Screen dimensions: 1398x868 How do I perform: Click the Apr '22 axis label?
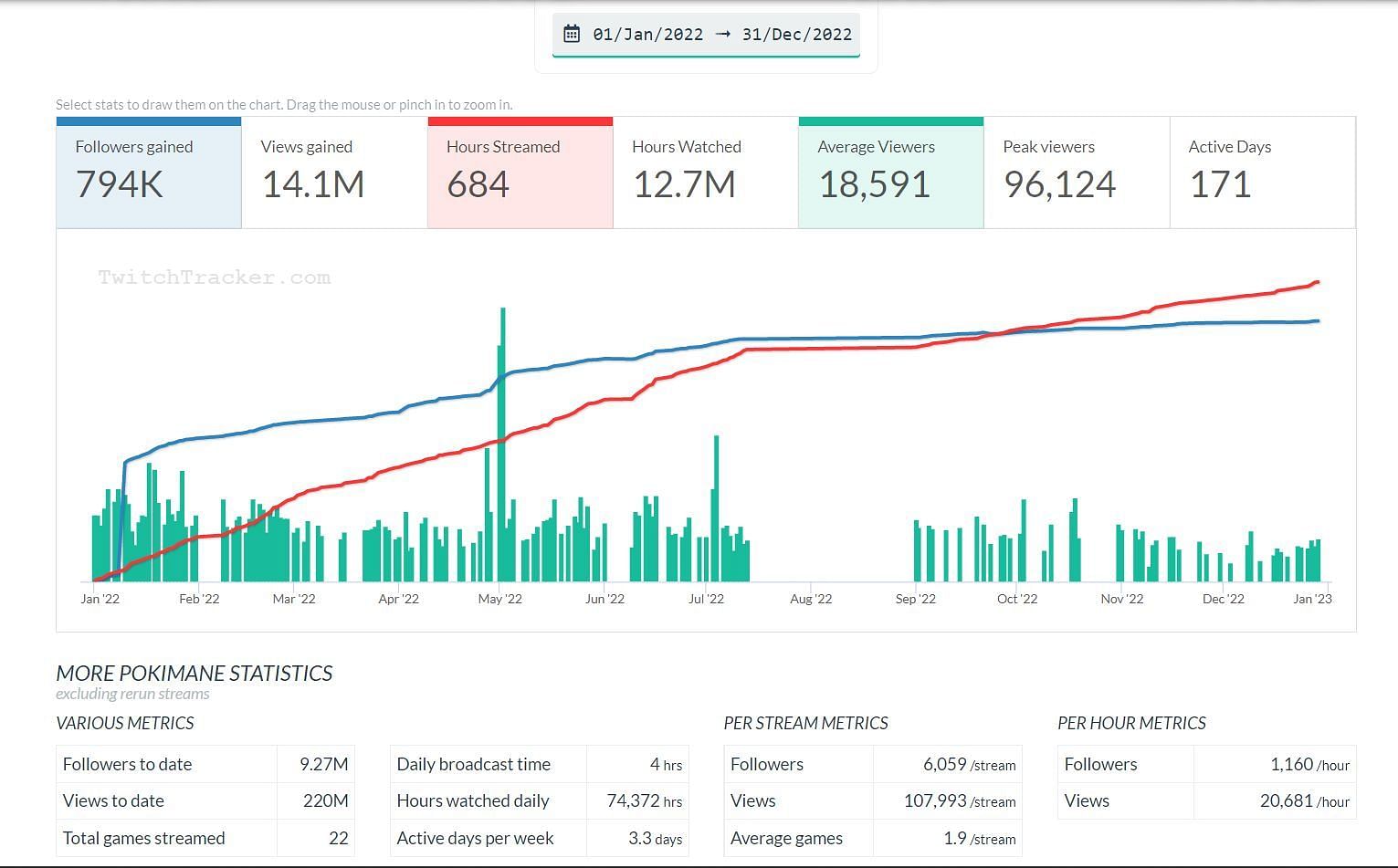coord(398,599)
